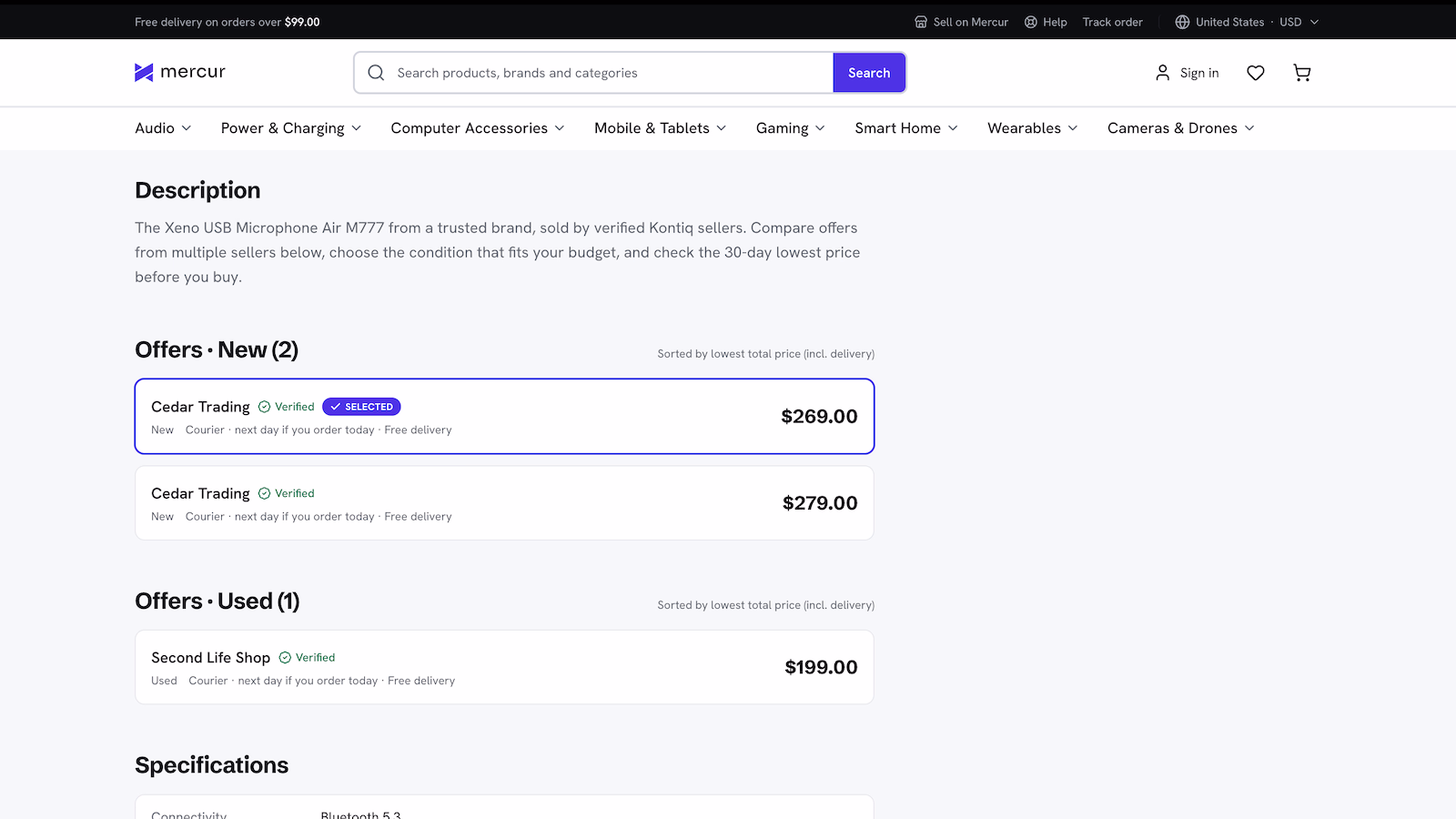Viewport: 1456px width, 819px height.
Task: Click the Specifications heading
Action: point(212,765)
